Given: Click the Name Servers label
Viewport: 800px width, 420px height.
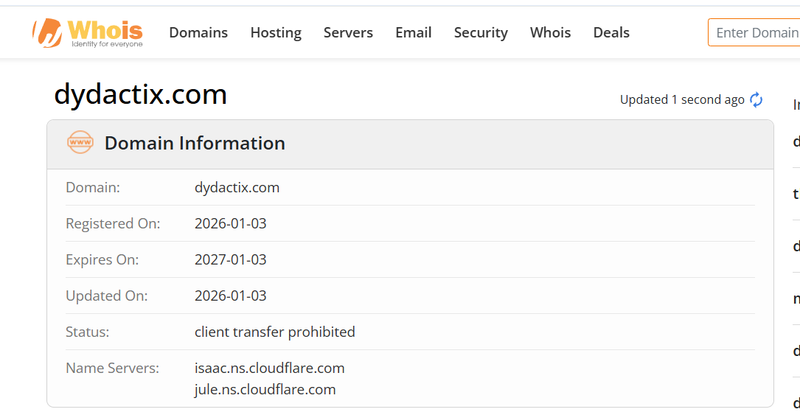Looking at the screenshot, I should [112, 368].
